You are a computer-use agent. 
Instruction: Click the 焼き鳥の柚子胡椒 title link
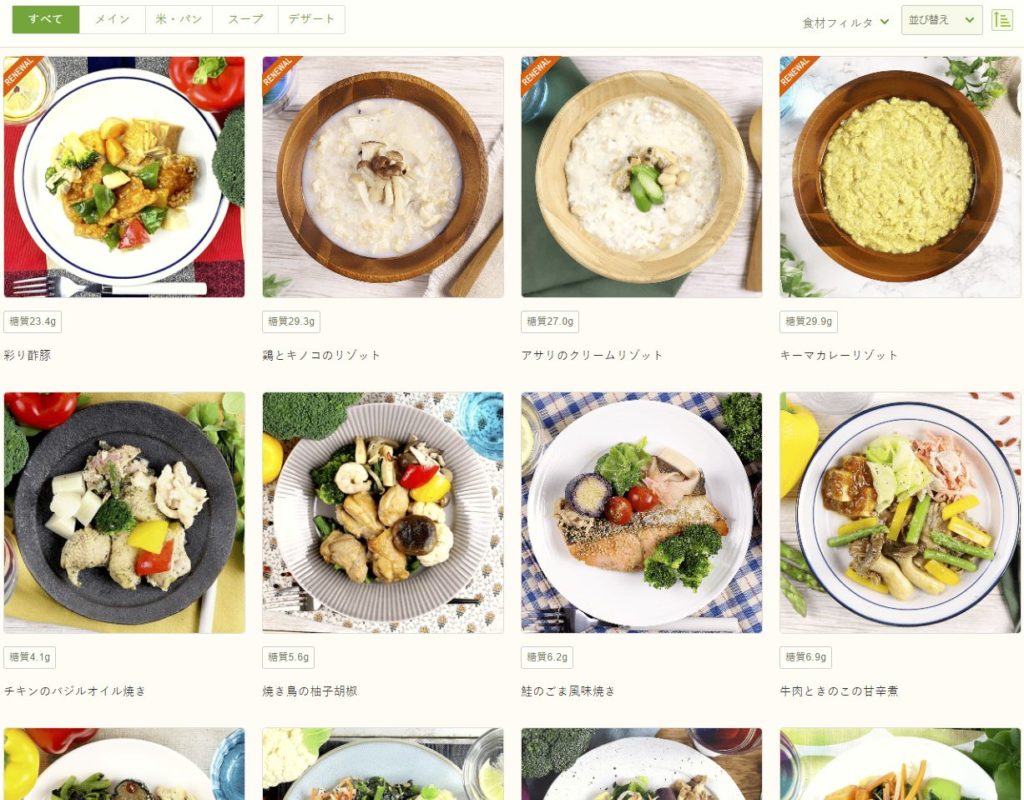coord(310,691)
